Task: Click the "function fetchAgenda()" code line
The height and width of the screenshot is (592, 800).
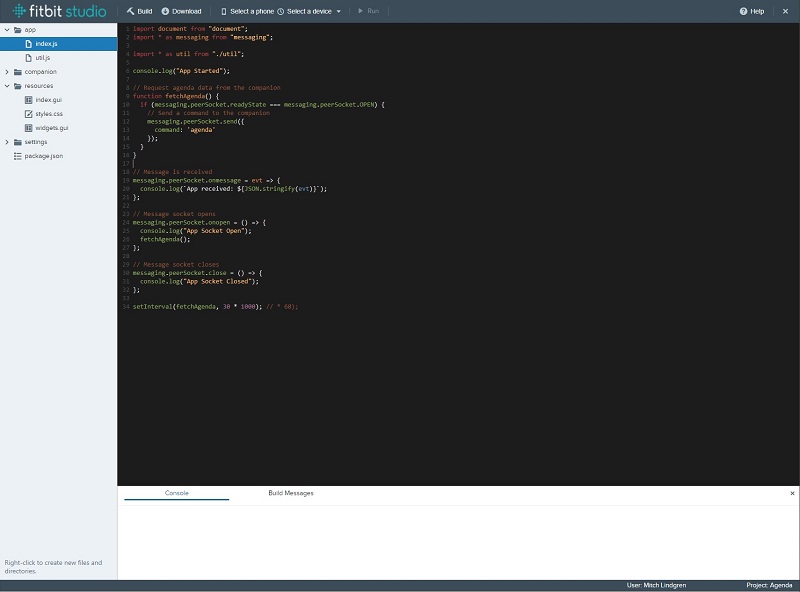Action: pyautogui.click(x=176, y=96)
